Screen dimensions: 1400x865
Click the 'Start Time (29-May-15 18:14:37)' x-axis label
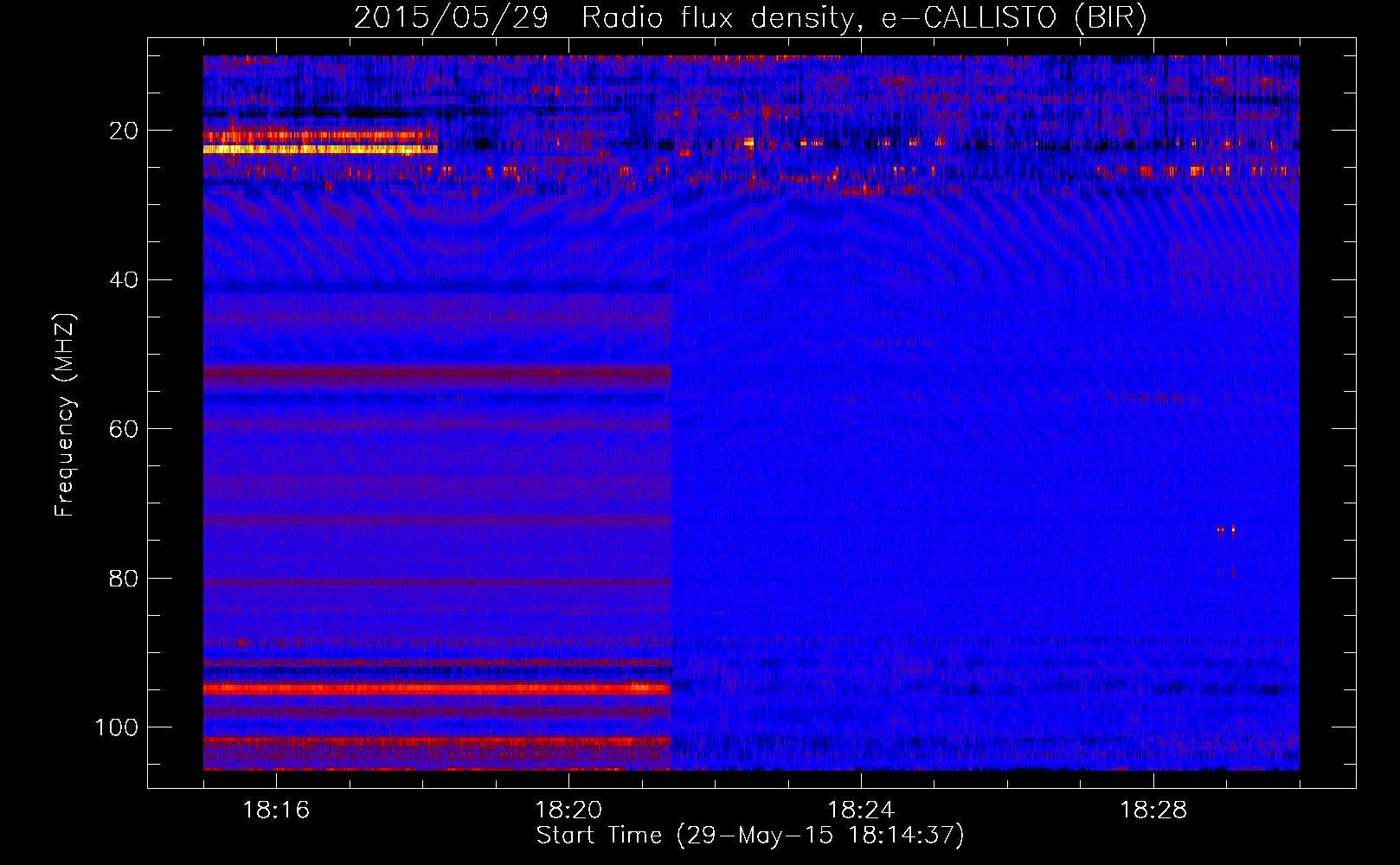pyautogui.click(x=750, y=836)
